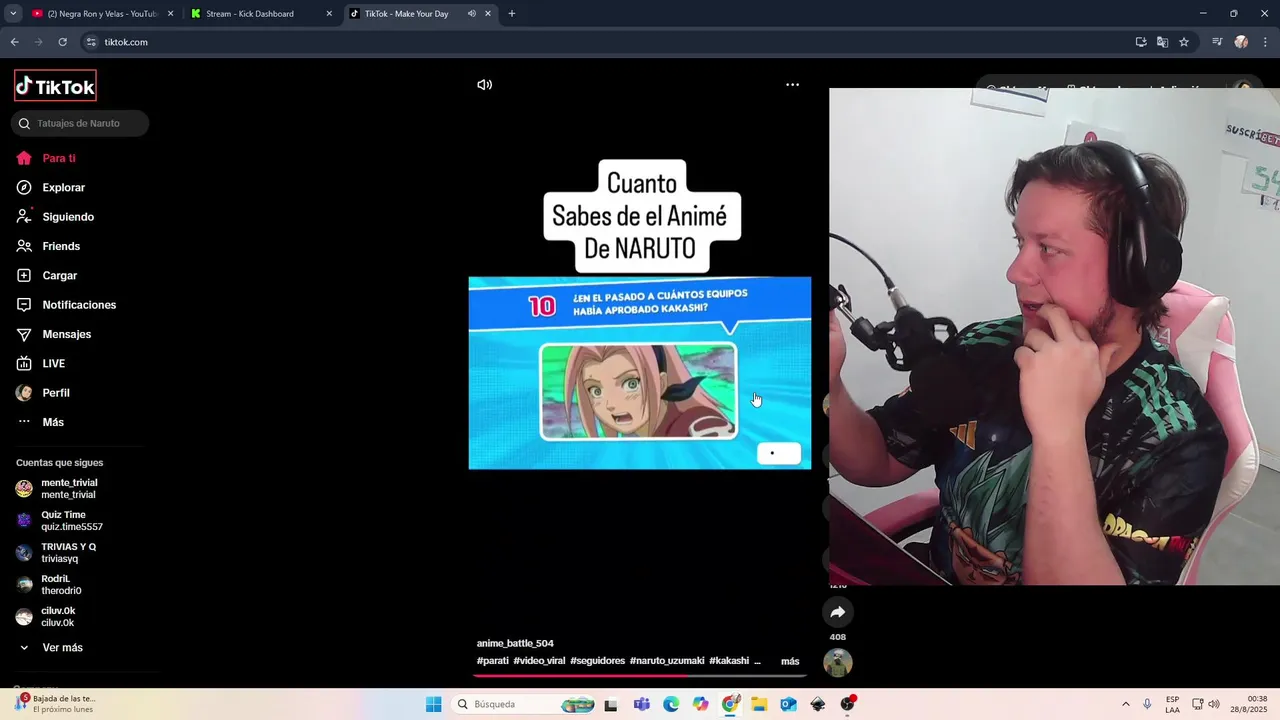Screen dimensions: 1280x720
Task: Open Copilot from taskbar
Action: coord(700,704)
